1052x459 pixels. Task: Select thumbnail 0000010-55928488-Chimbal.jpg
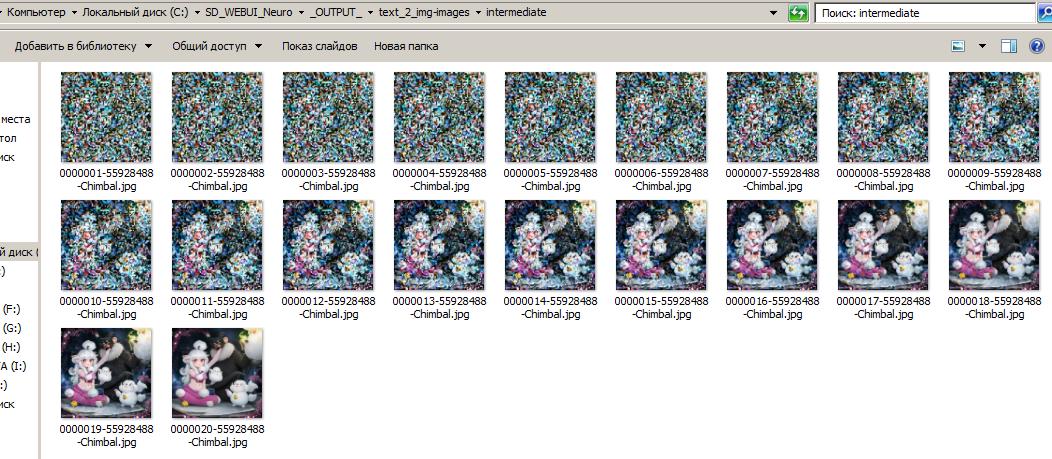[106, 245]
